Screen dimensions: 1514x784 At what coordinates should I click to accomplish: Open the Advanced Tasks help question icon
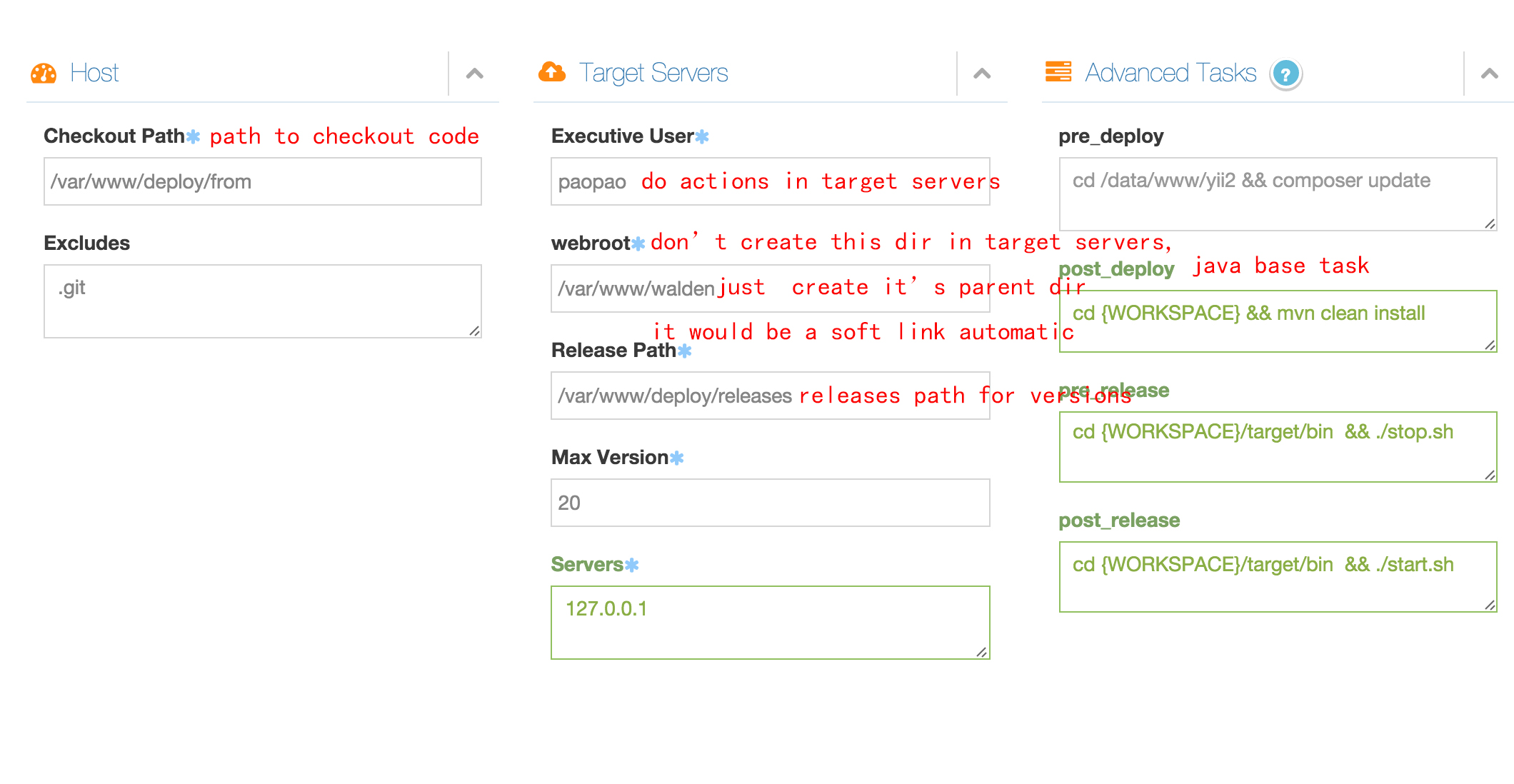point(1285,74)
